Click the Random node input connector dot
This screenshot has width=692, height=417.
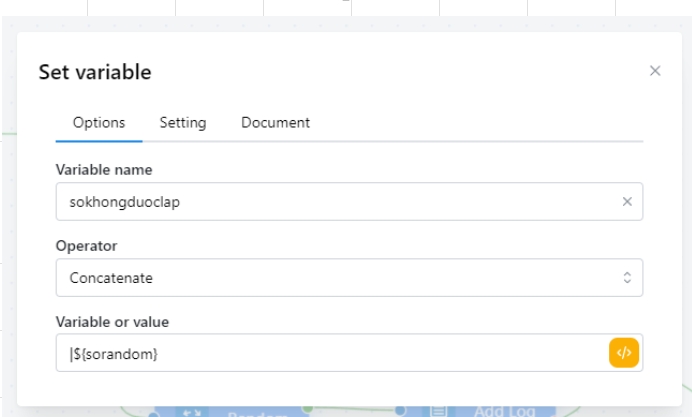click(x=153, y=412)
